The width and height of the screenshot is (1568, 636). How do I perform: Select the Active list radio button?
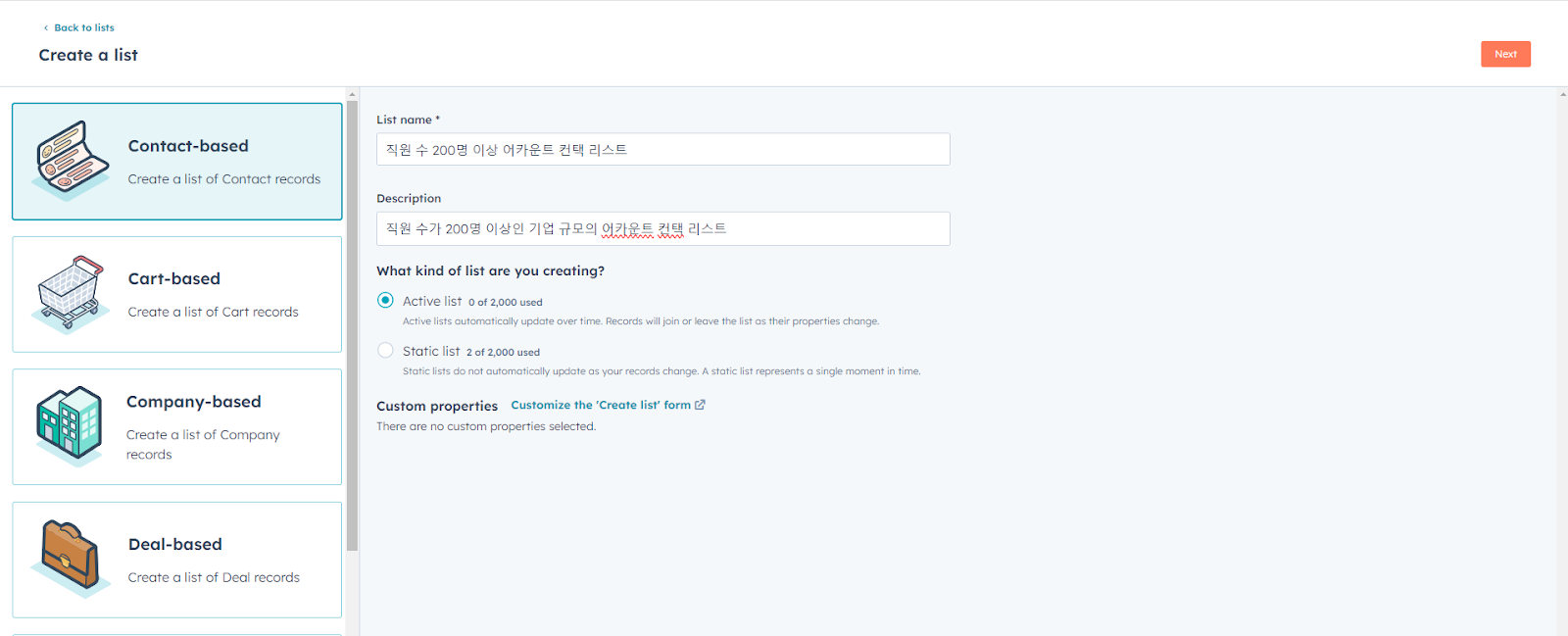click(x=386, y=301)
